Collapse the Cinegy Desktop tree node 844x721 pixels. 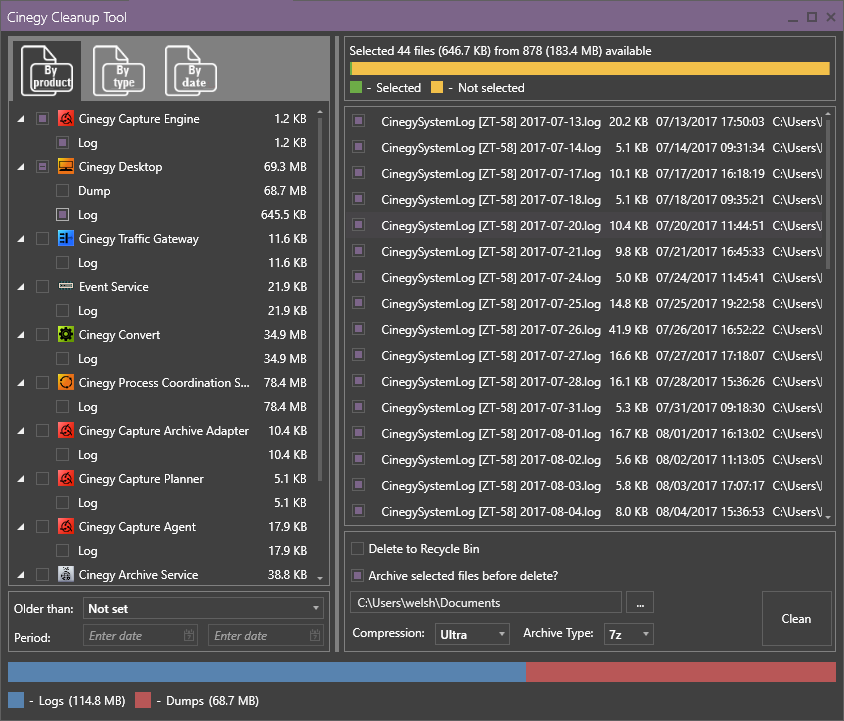21,167
